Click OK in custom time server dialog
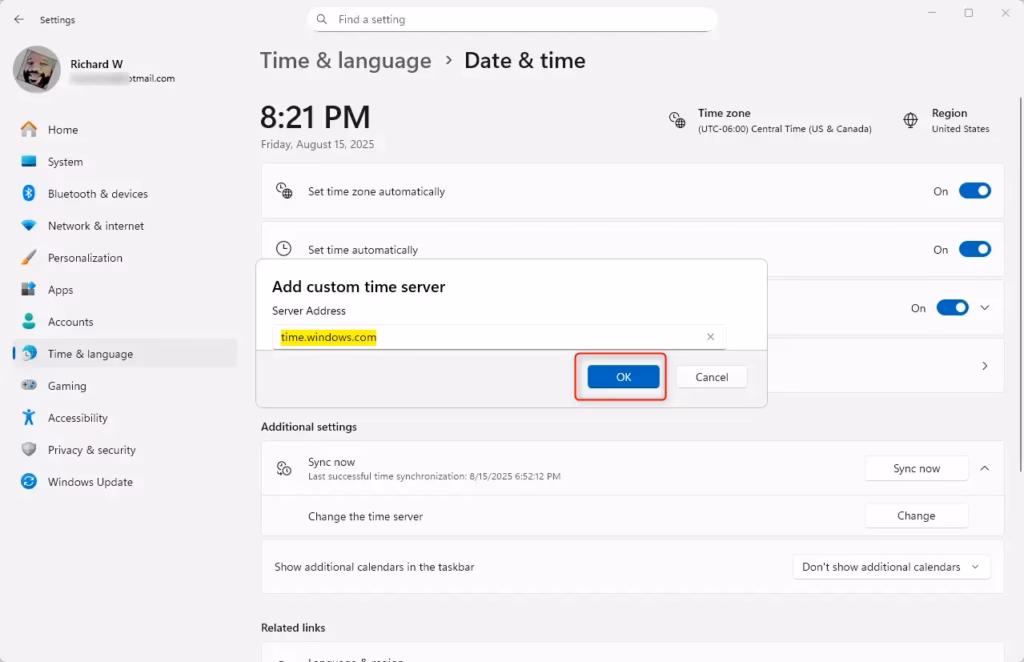The height and width of the screenshot is (662, 1024). 623,377
